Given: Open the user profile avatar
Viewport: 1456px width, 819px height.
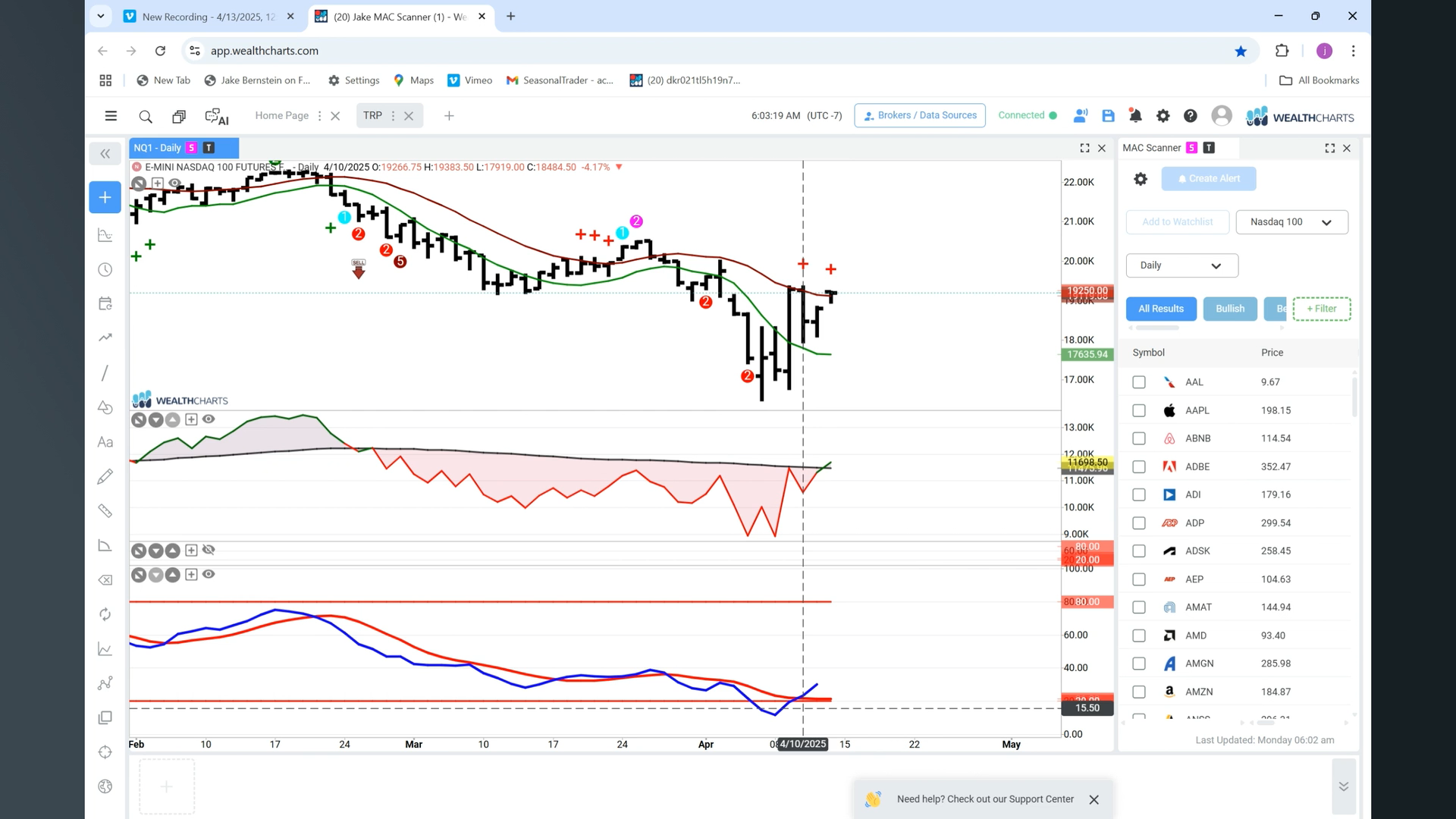Looking at the screenshot, I should click(1221, 116).
